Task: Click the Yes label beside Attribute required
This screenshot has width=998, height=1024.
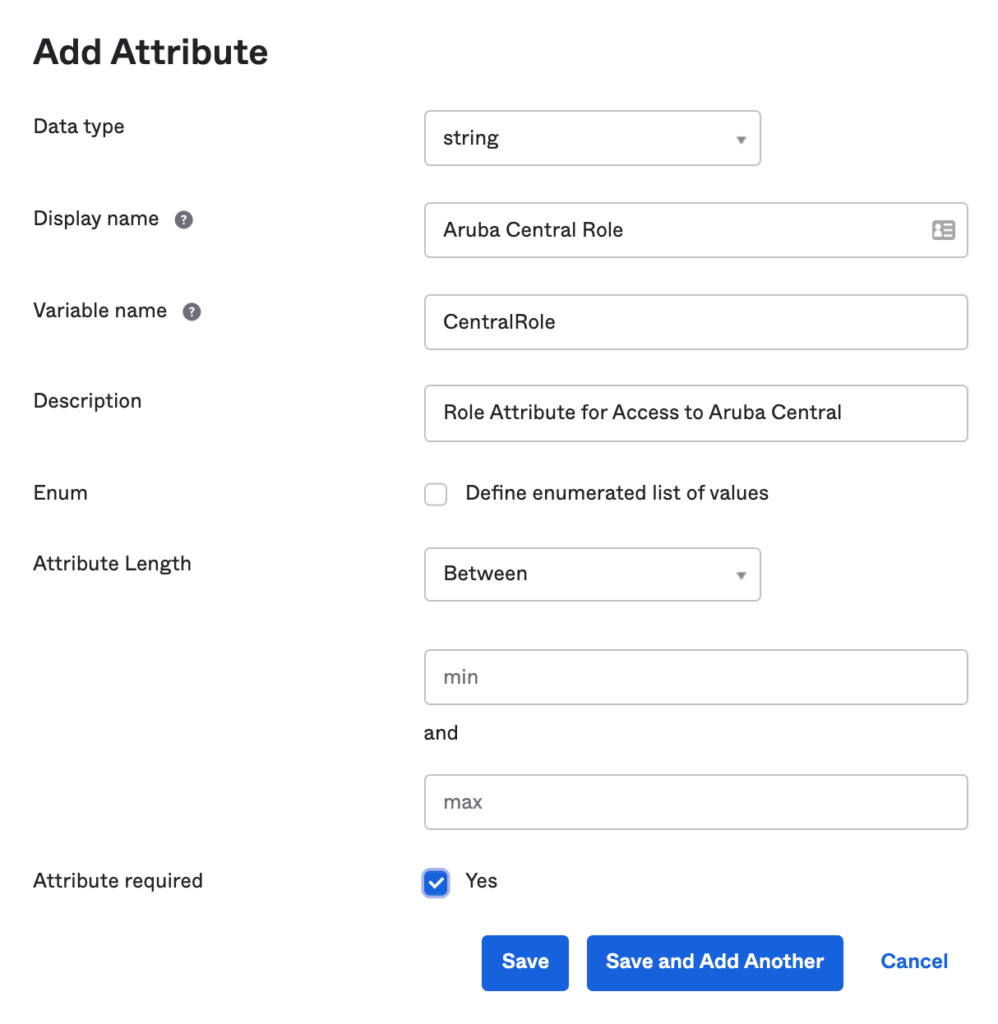Action: 481,881
